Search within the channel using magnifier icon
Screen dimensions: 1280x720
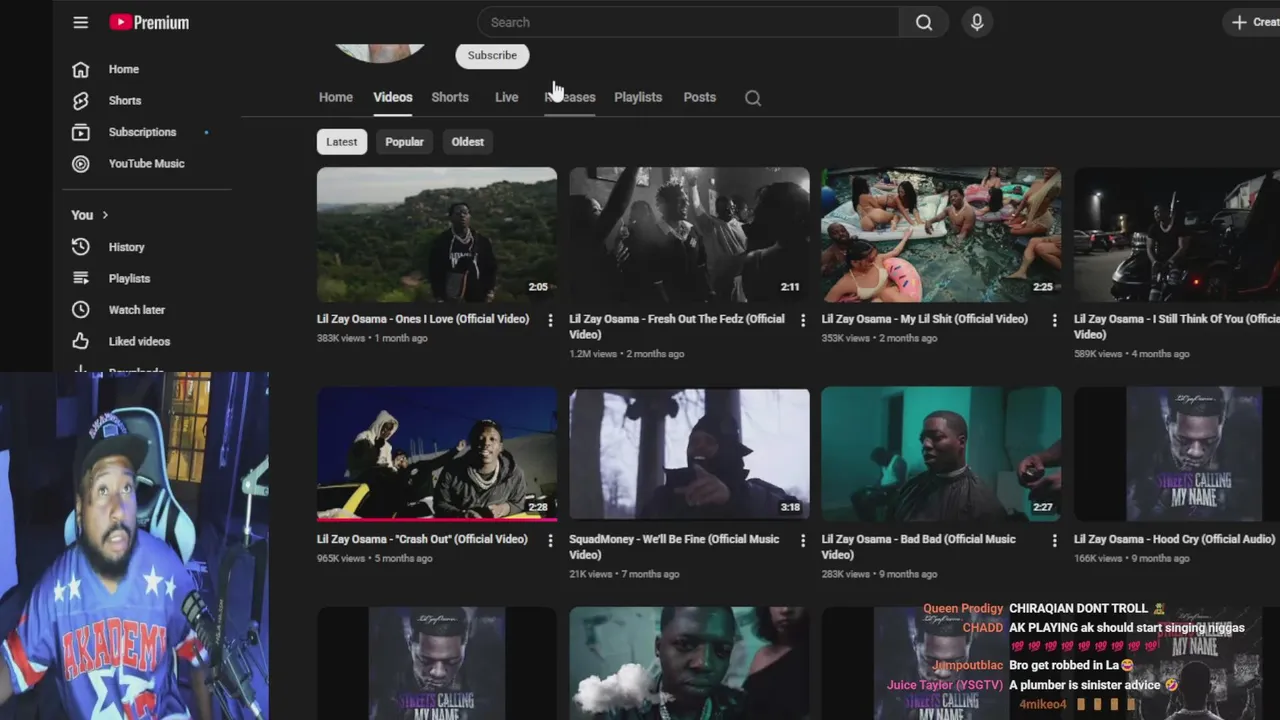[x=753, y=98]
